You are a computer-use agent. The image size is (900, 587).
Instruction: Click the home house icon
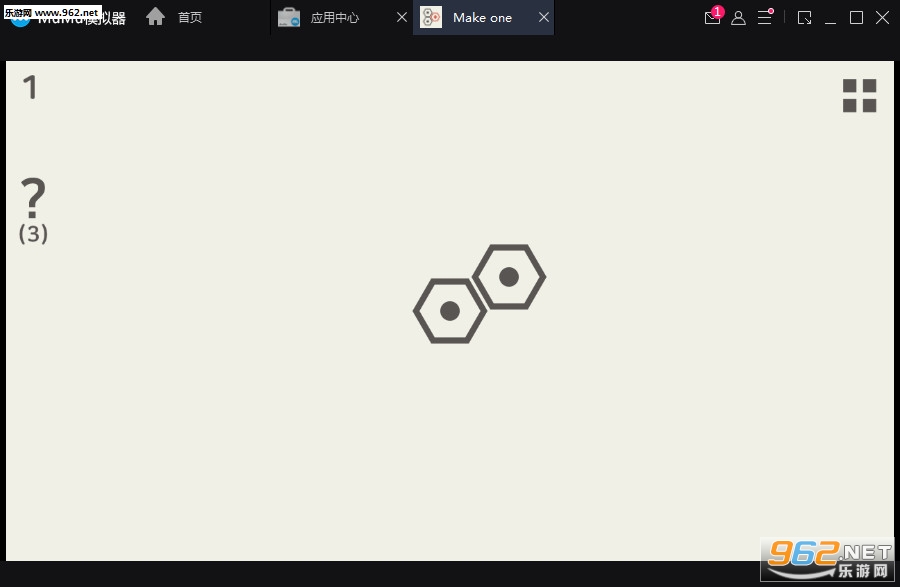155,17
